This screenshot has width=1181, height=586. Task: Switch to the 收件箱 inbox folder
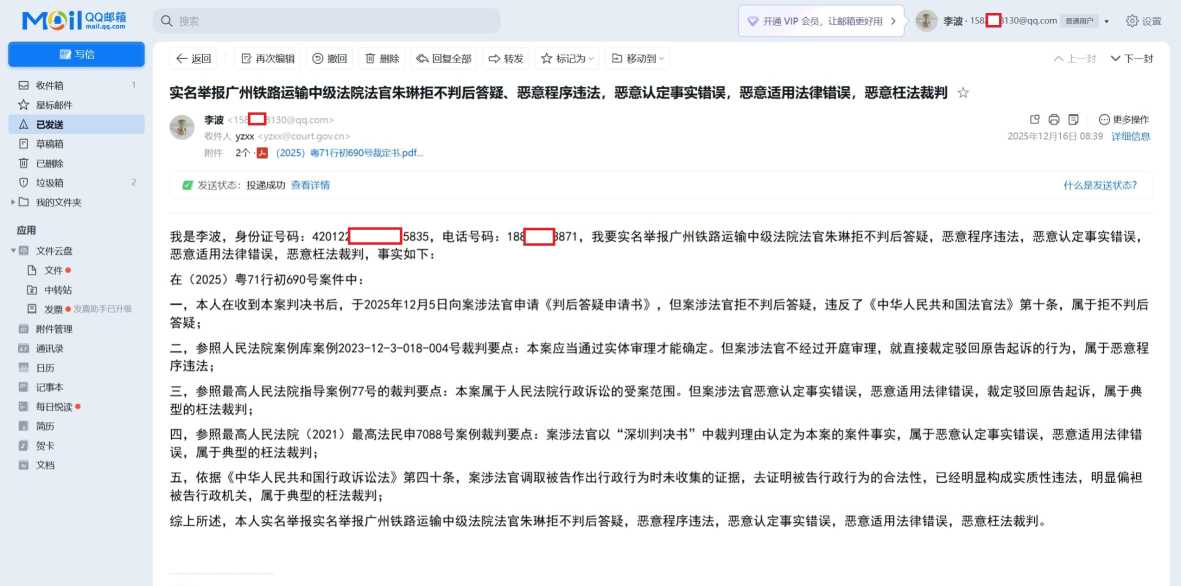47,84
